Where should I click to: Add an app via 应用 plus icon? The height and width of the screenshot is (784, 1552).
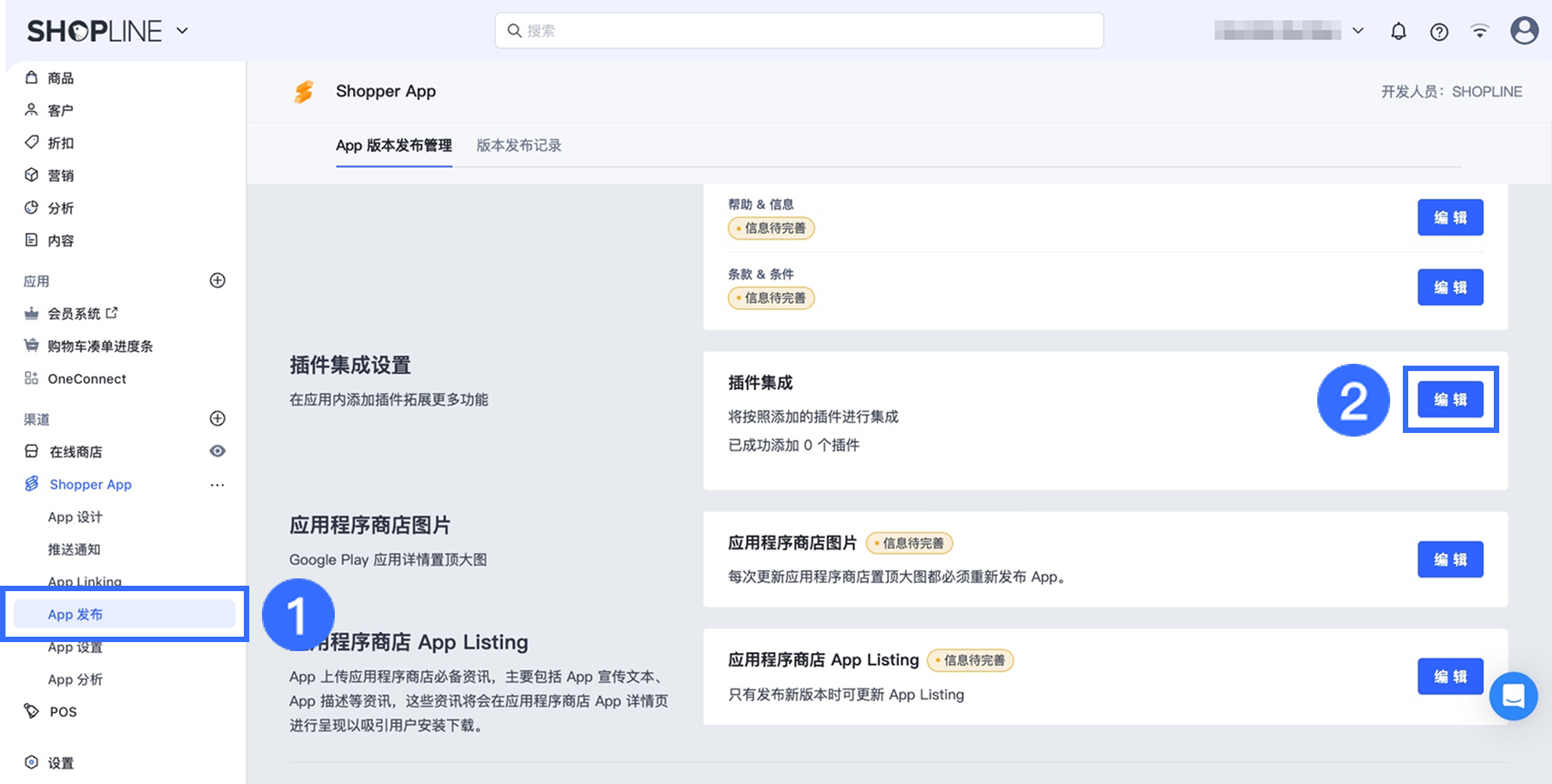tap(217, 280)
